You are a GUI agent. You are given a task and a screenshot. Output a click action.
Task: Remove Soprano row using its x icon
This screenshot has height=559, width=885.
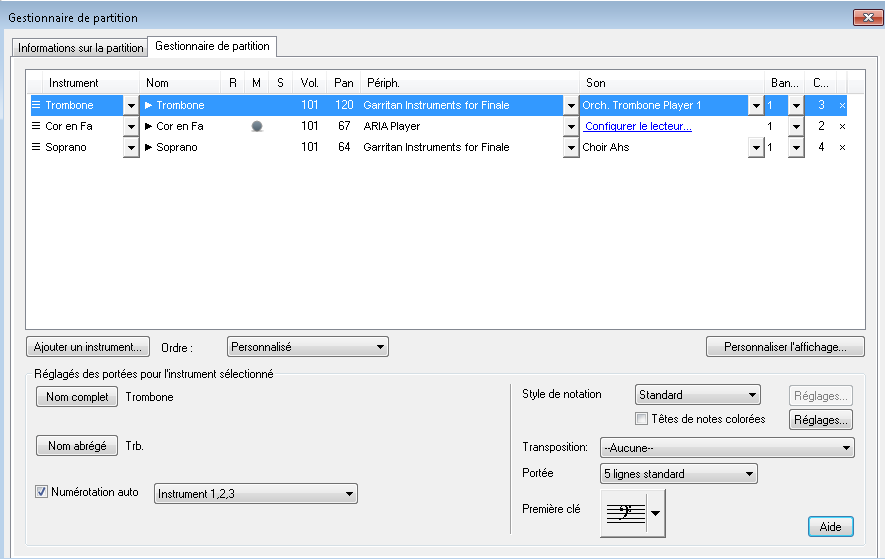tap(842, 147)
